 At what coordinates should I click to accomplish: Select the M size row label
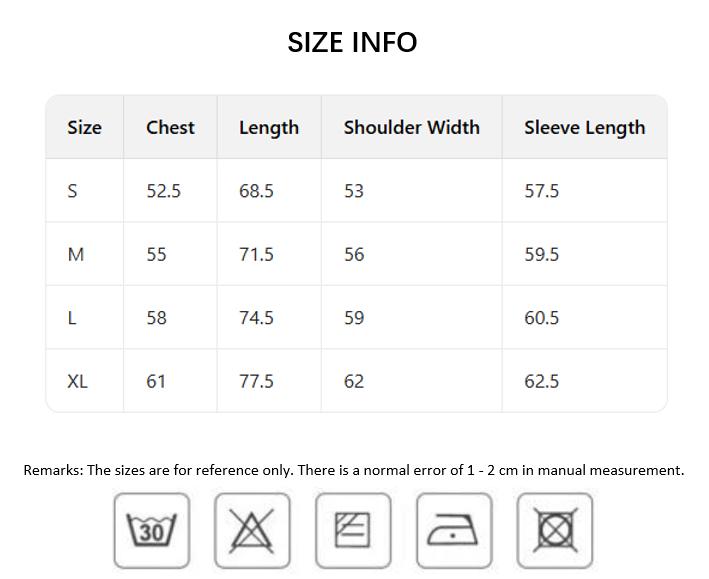click(75, 254)
